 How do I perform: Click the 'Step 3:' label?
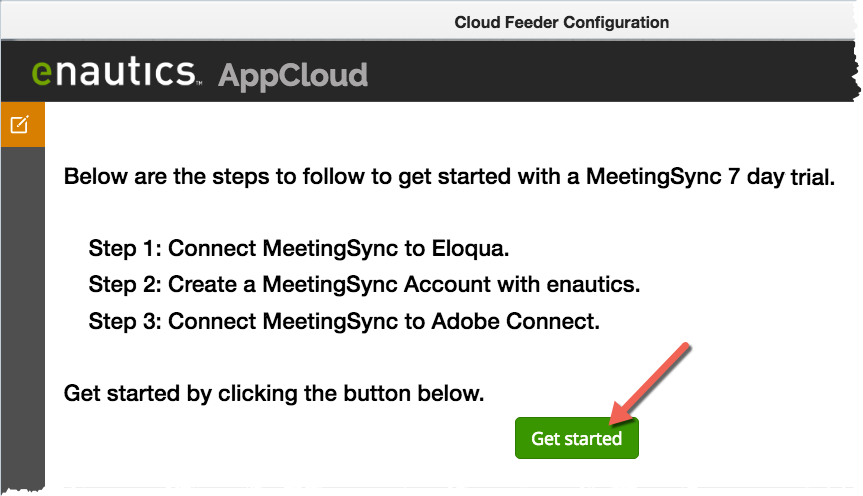[125, 321]
